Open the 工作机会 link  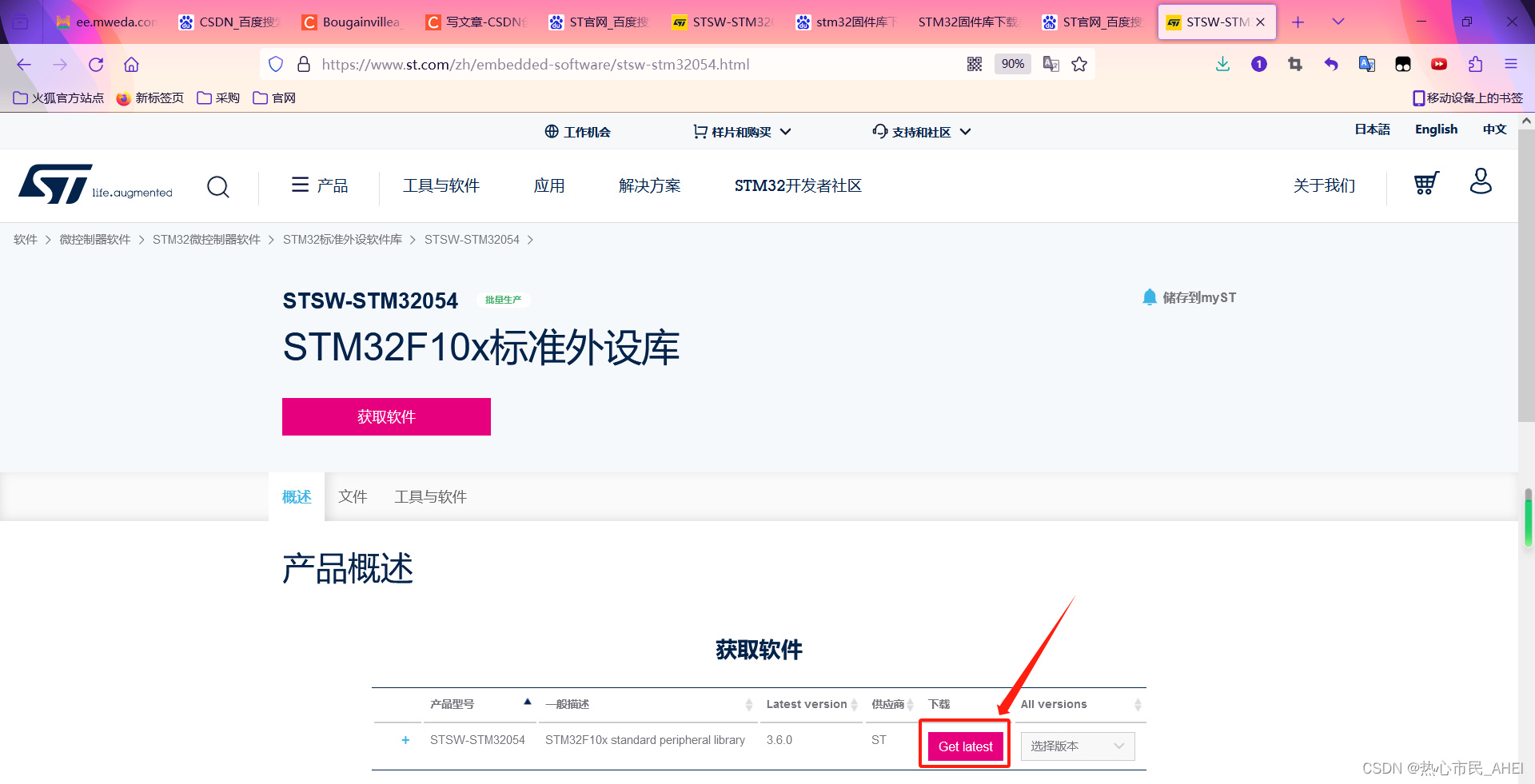coord(577,132)
